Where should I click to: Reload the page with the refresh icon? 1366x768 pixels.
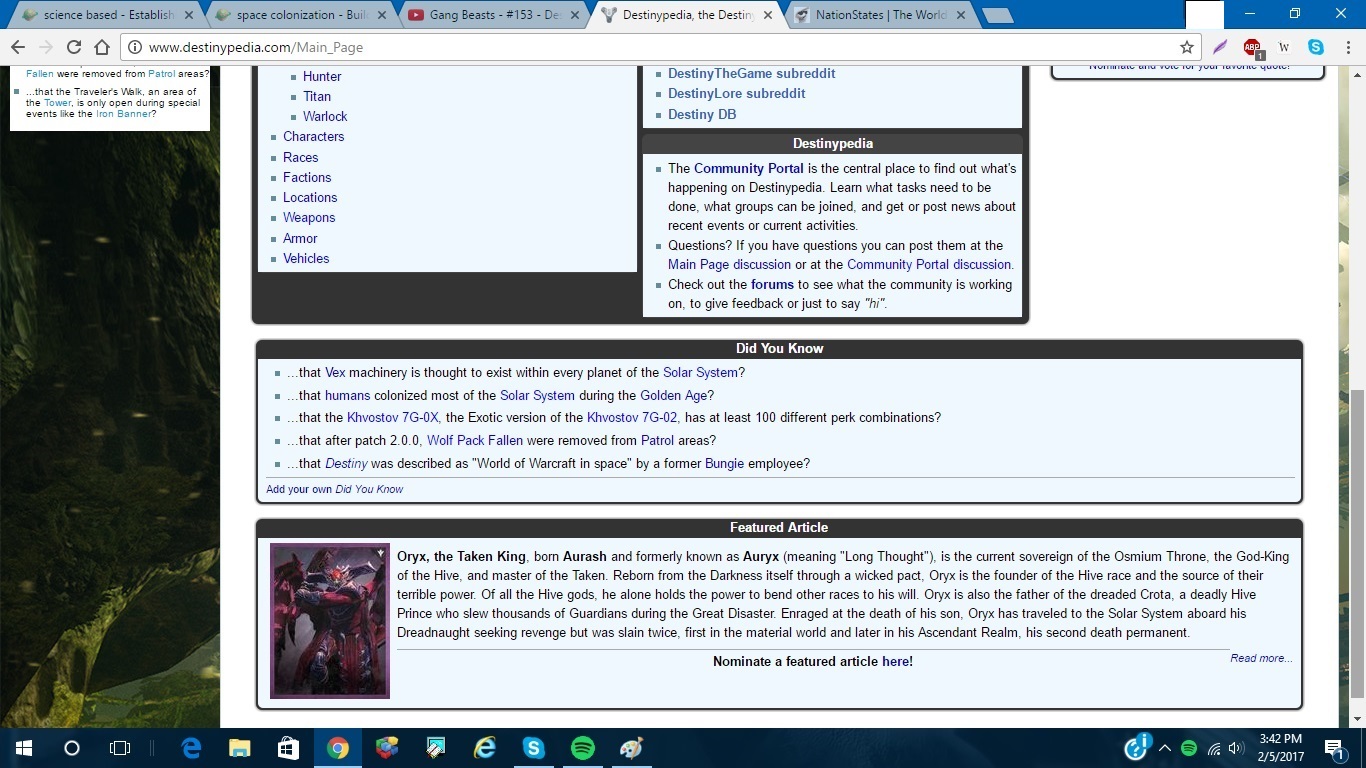[73, 47]
